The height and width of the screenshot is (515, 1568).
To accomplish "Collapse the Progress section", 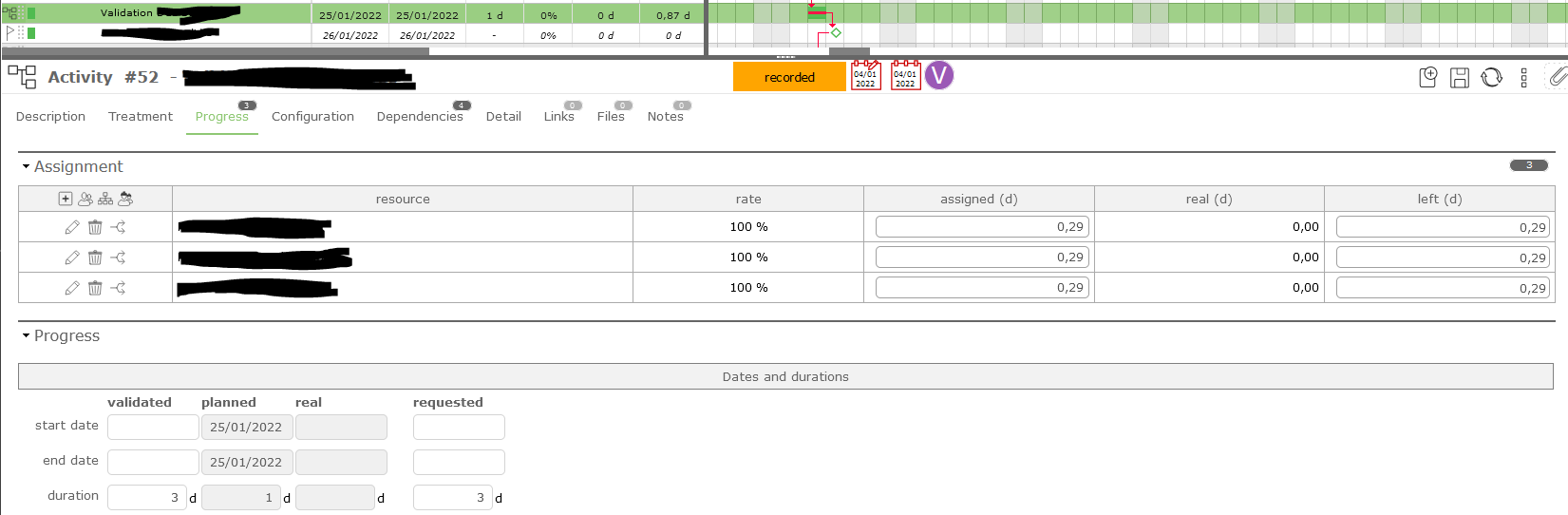I will pos(26,335).
